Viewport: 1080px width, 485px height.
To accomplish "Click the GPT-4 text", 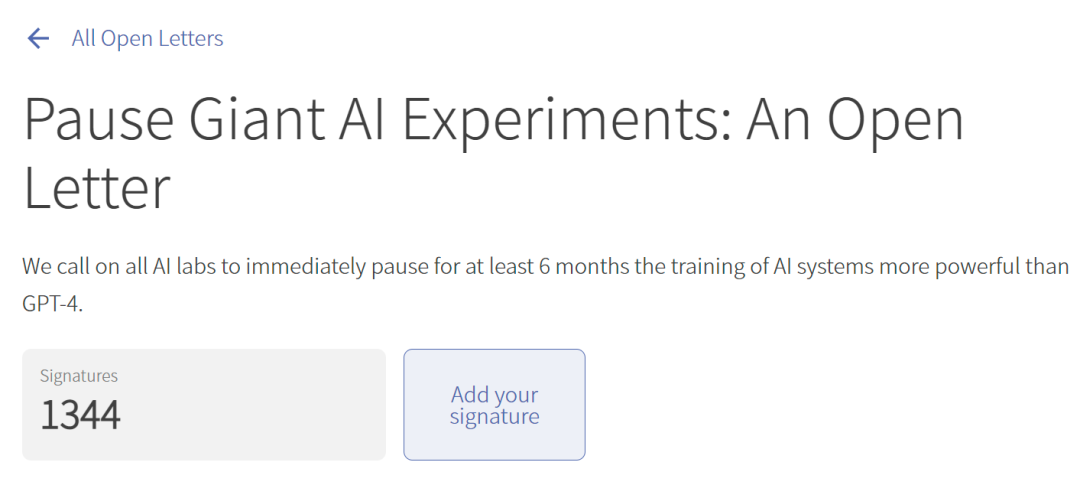I will tap(53, 303).
